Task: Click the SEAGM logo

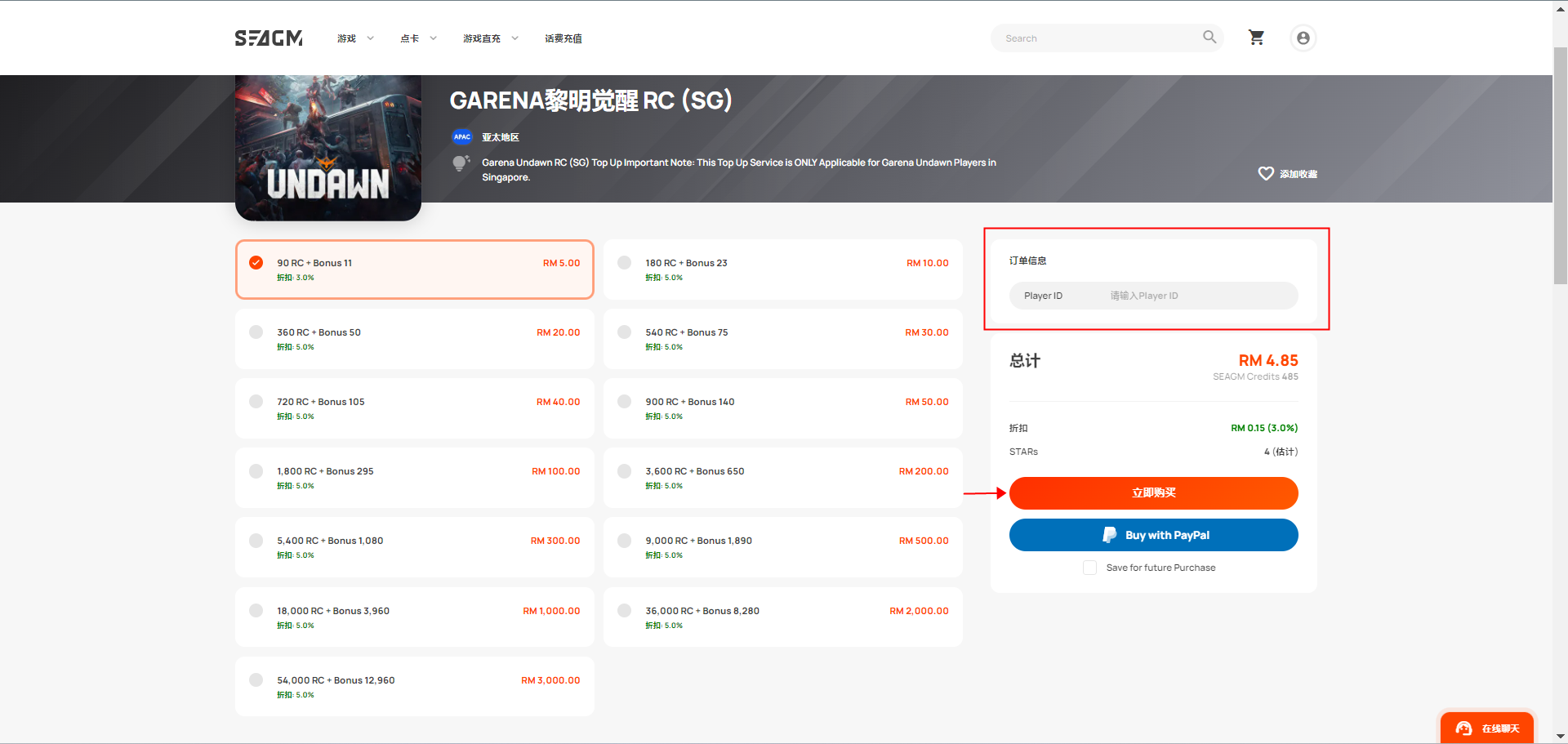Action: point(269,38)
